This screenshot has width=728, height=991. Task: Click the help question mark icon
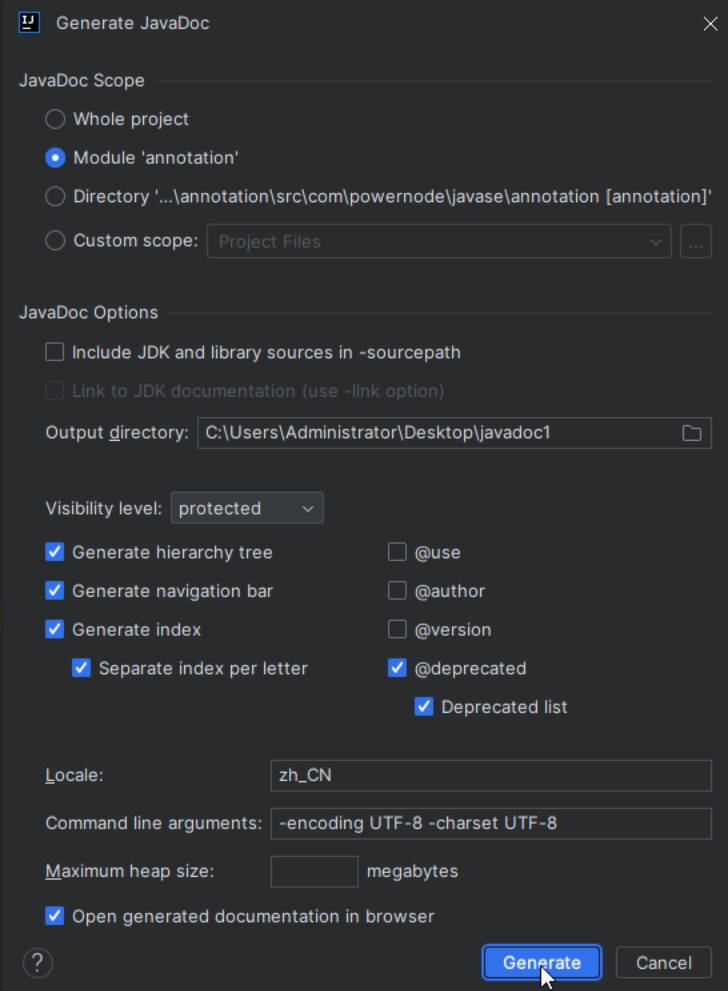pyautogui.click(x=37, y=963)
